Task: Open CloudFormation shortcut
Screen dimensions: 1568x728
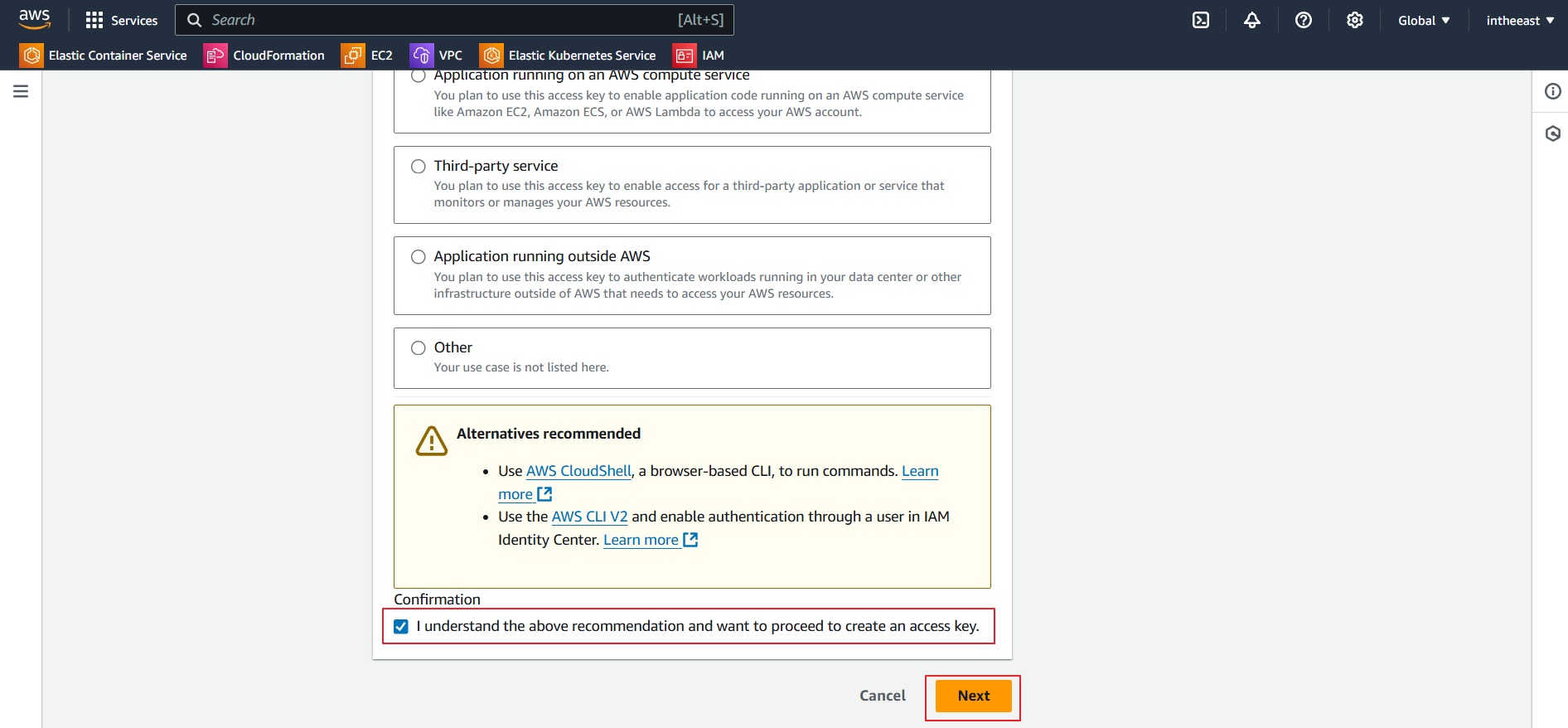Action: point(264,55)
